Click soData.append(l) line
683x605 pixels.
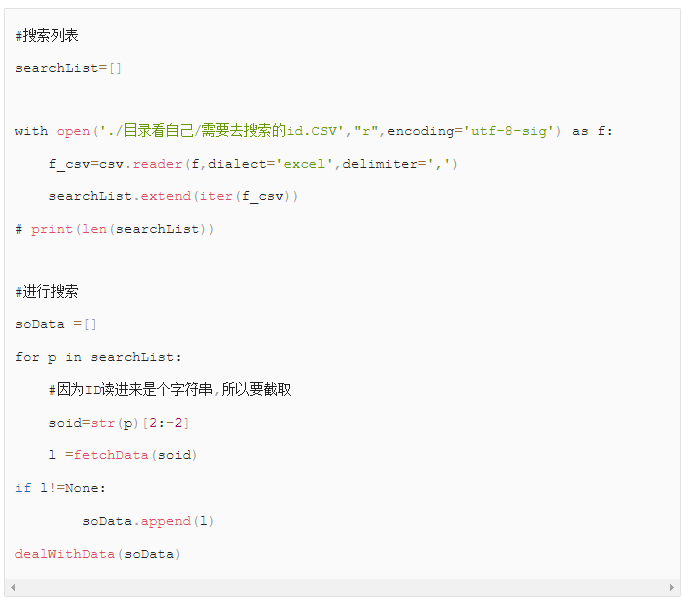pos(148,521)
